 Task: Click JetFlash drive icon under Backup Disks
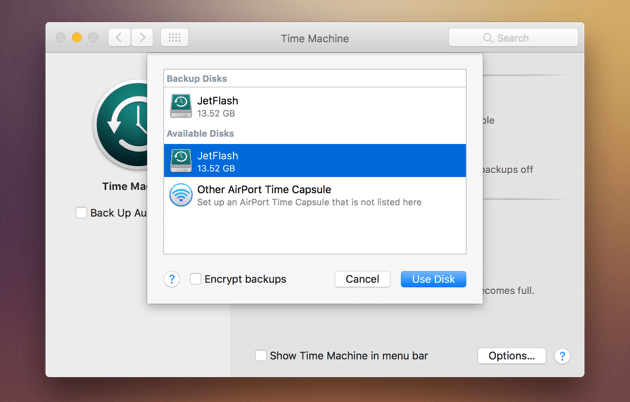[x=181, y=106]
